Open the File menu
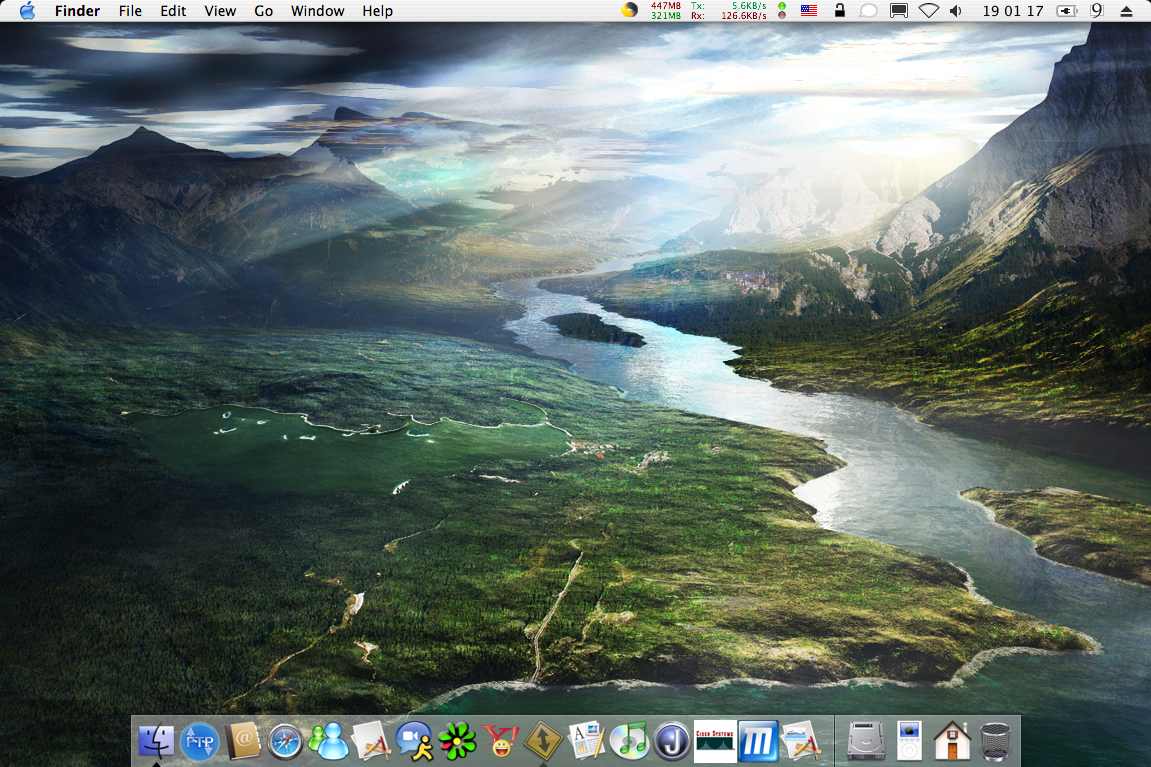The width and height of the screenshot is (1151, 767). (x=130, y=11)
